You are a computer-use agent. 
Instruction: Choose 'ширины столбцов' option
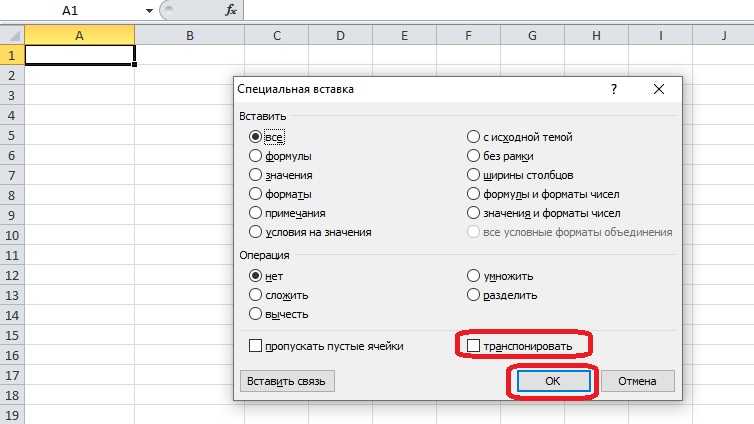473,175
